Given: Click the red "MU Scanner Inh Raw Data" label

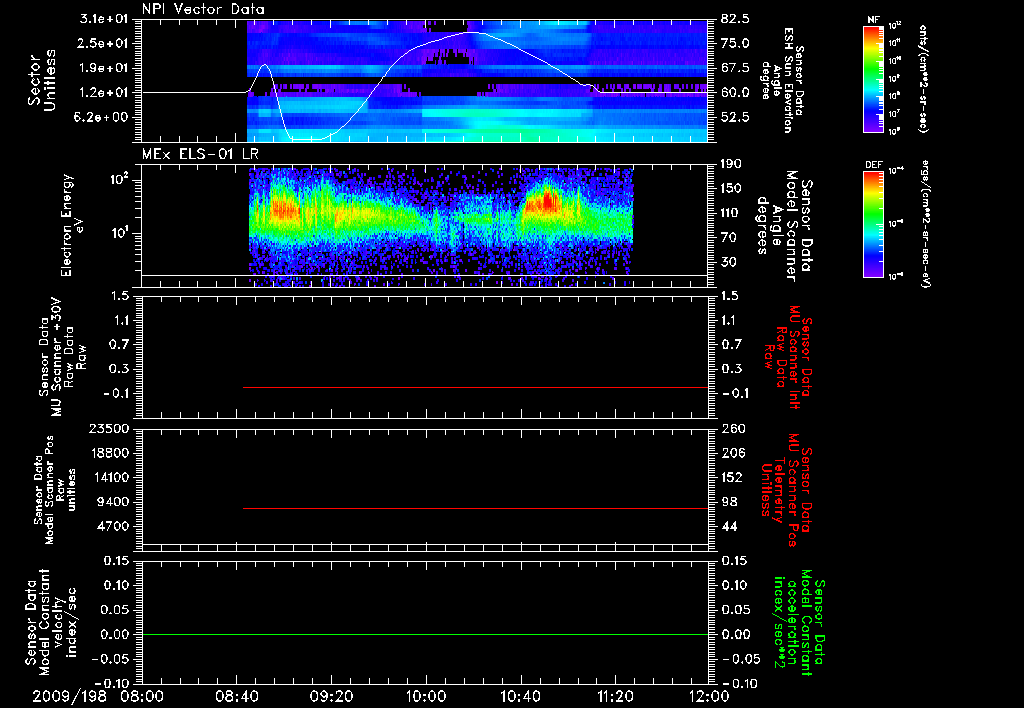Looking at the screenshot, I should 787,357.
